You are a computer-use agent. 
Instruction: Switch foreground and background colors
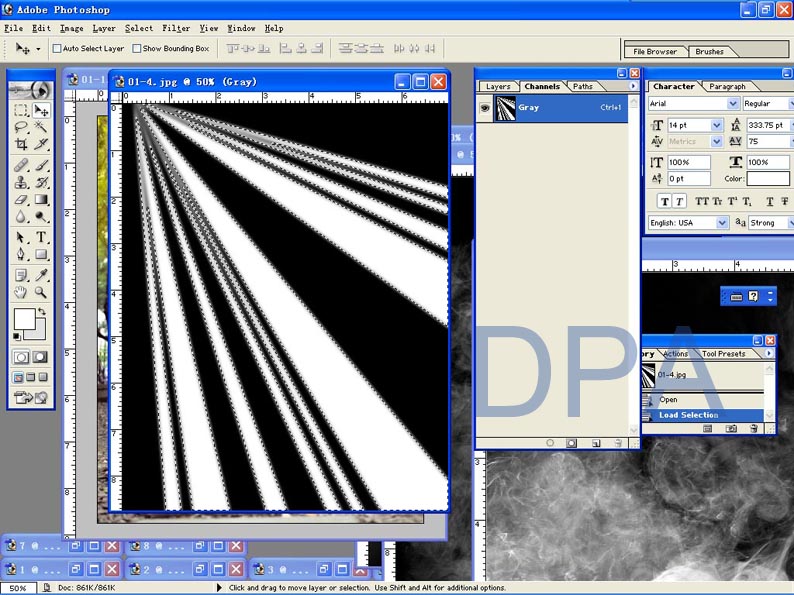coord(43,311)
